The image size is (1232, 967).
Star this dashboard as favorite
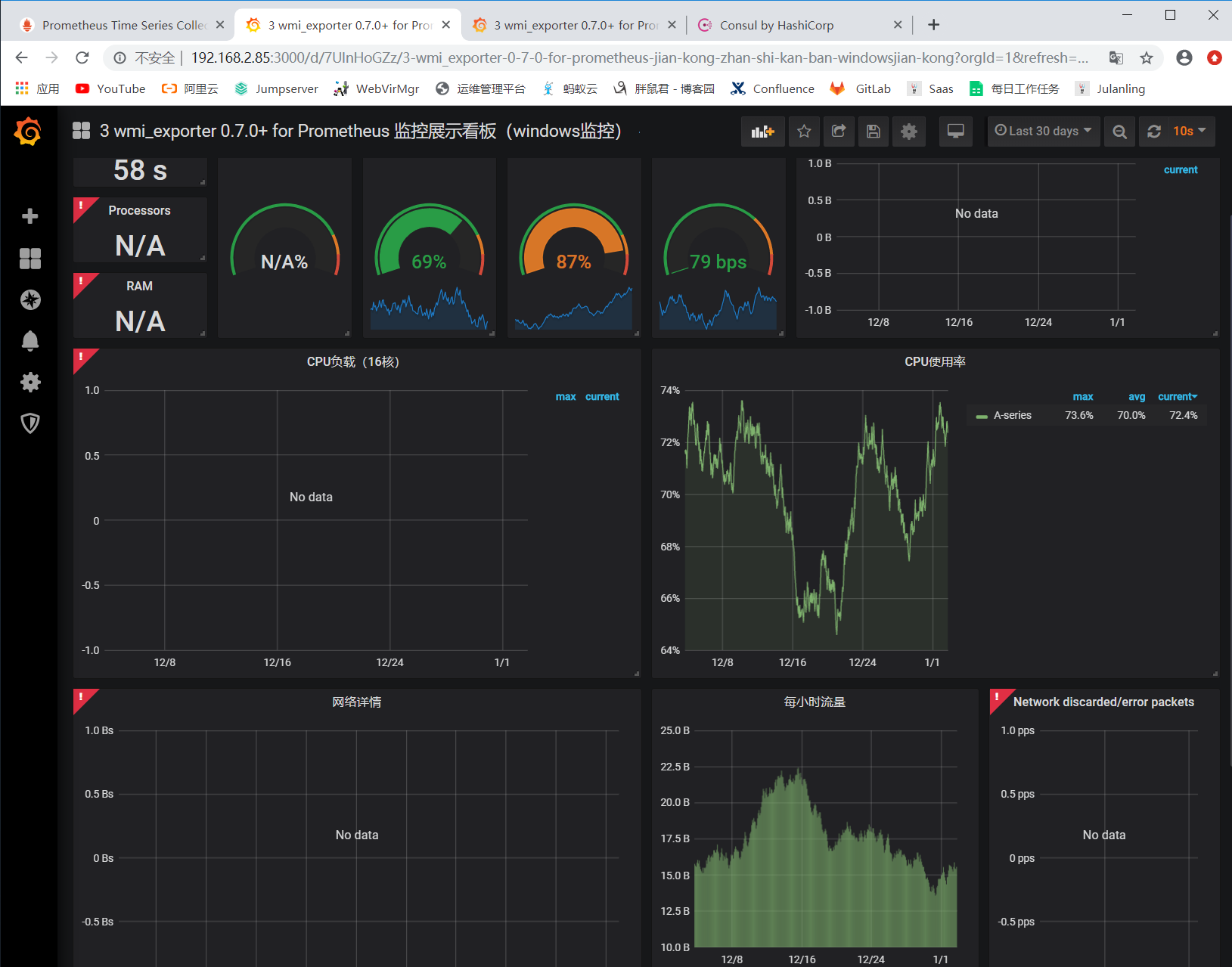(x=804, y=132)
